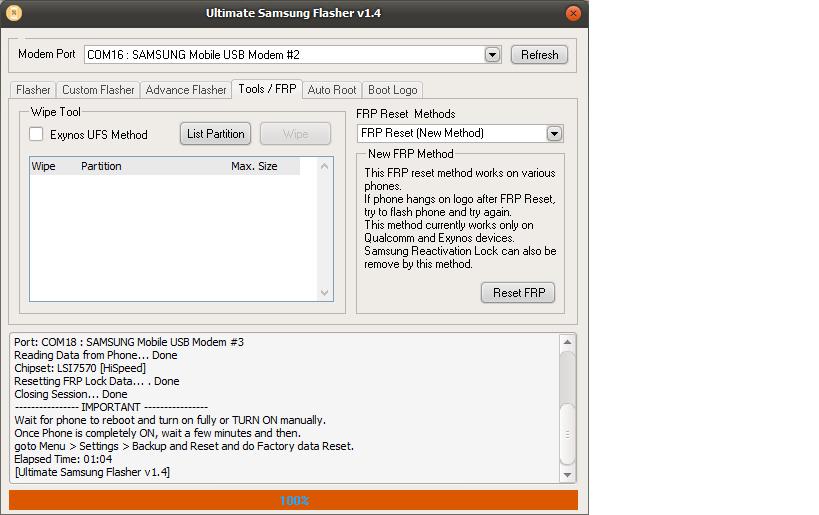
Task: Click the Max. Size column header
Action: (254, 166)
